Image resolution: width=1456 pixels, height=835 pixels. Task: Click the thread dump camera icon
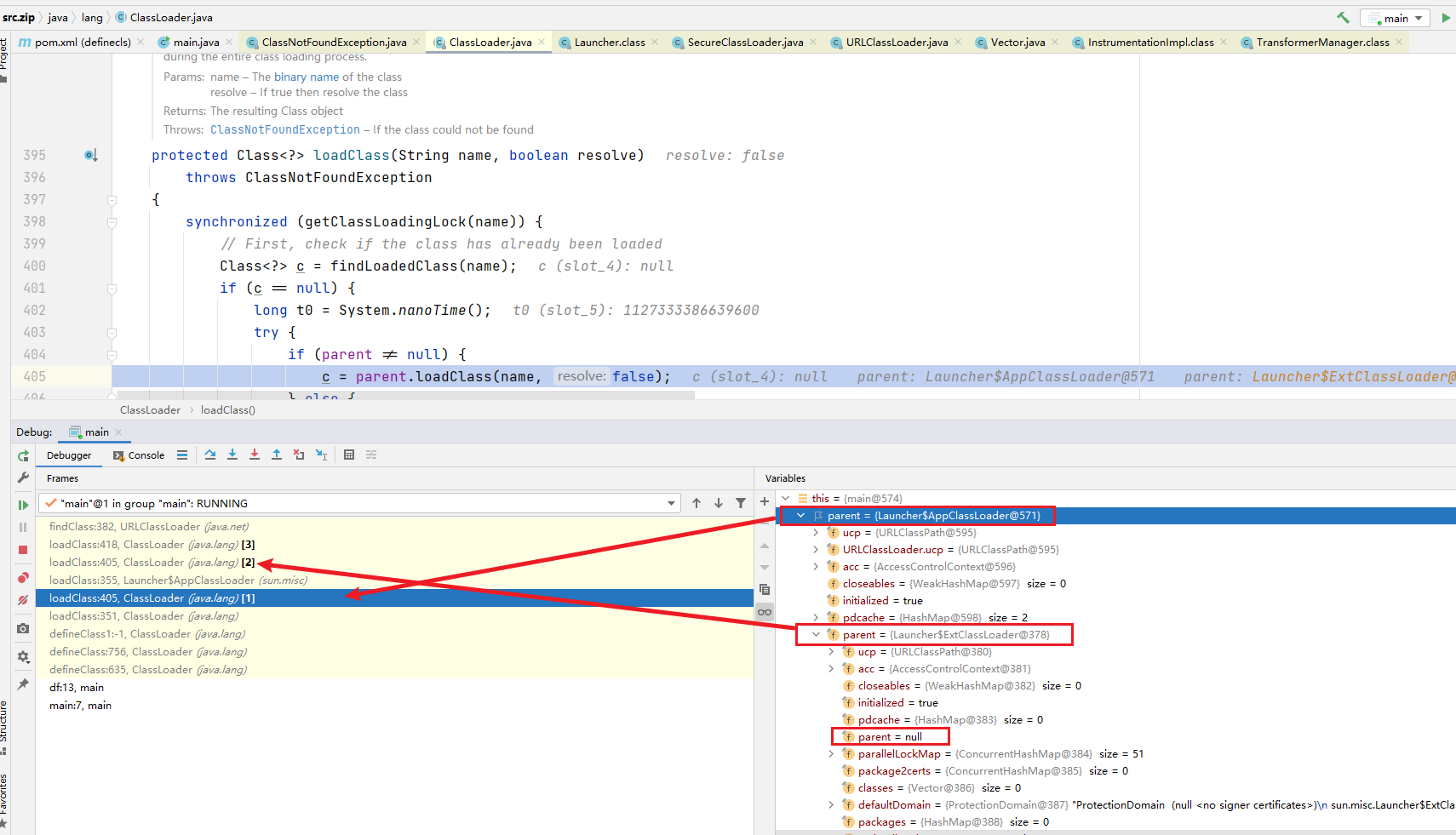pos(23,628)
